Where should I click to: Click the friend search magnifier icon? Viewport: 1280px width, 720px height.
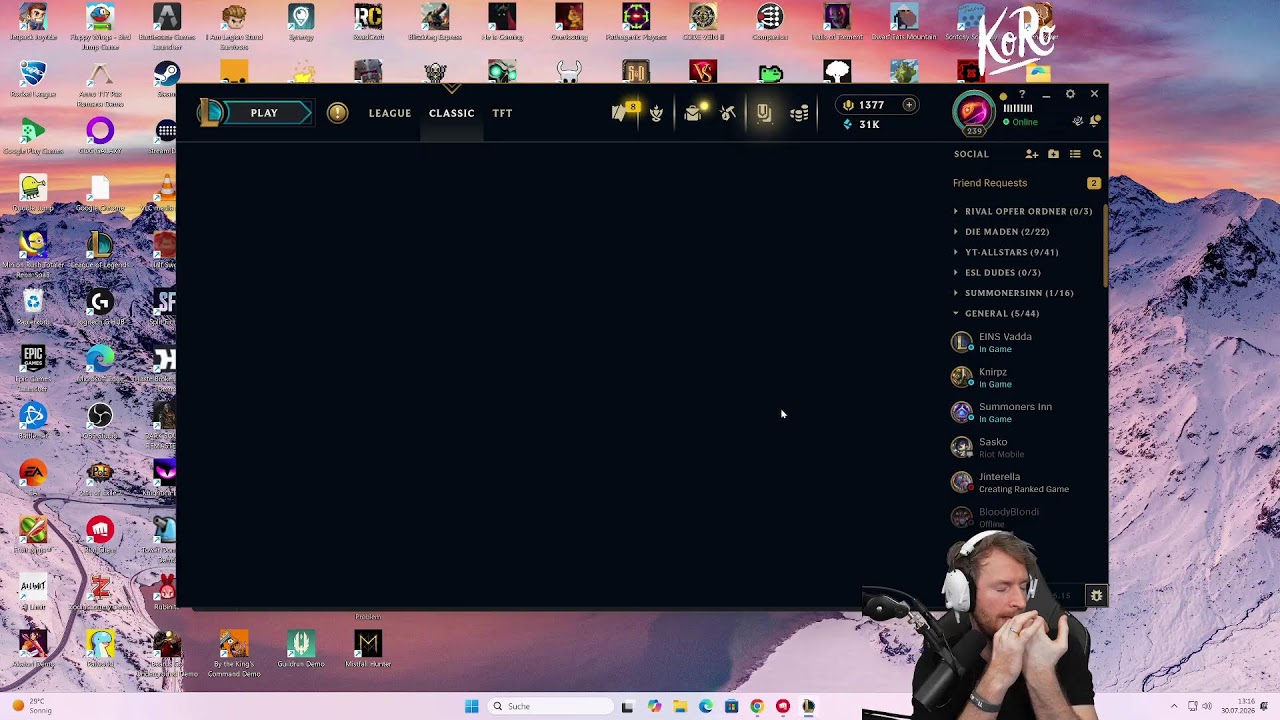pyautogui.click(x=1097, y=154)
